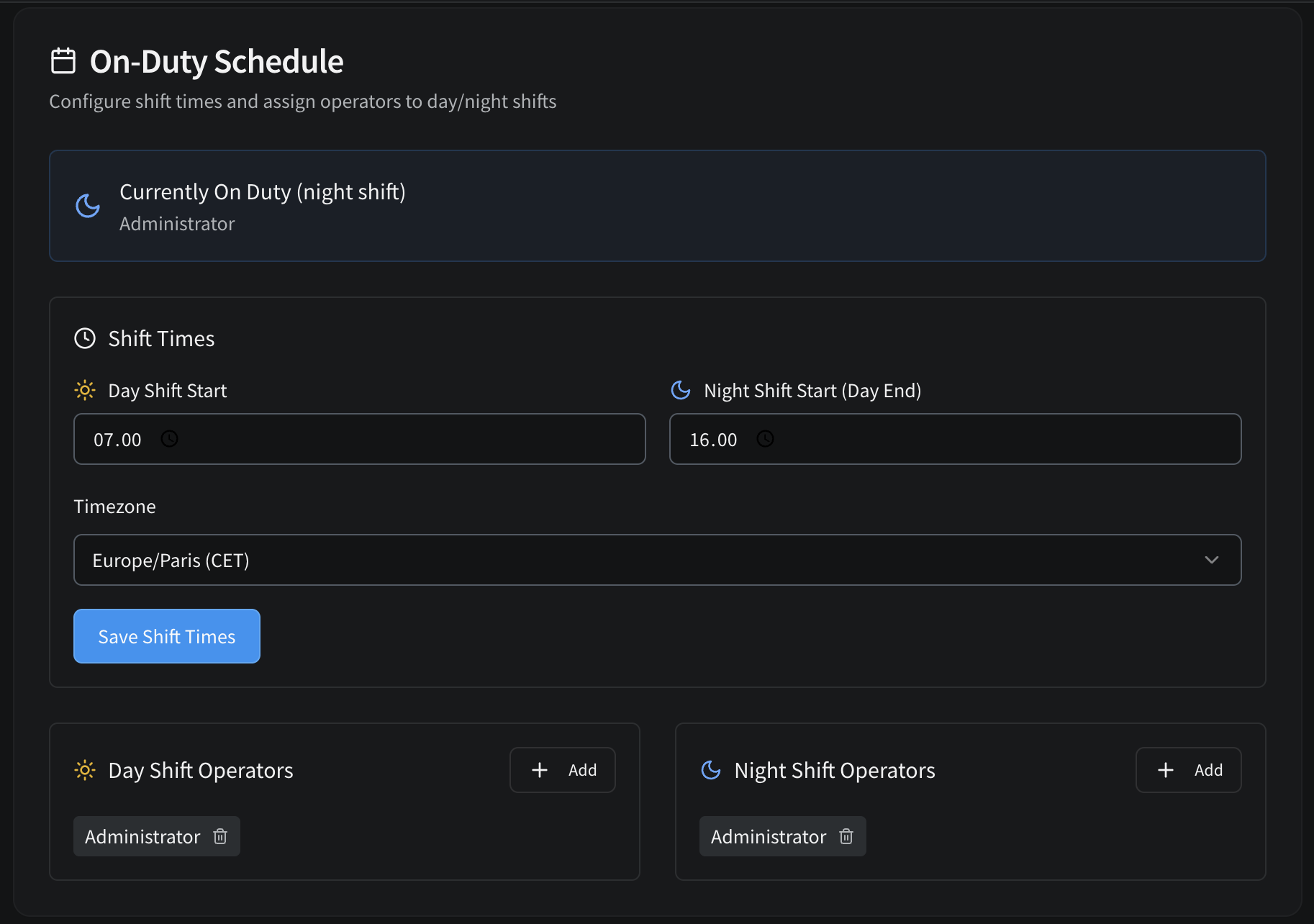
Task: Remove Administrator from Night Shift Operators
Action: [846, 836]
